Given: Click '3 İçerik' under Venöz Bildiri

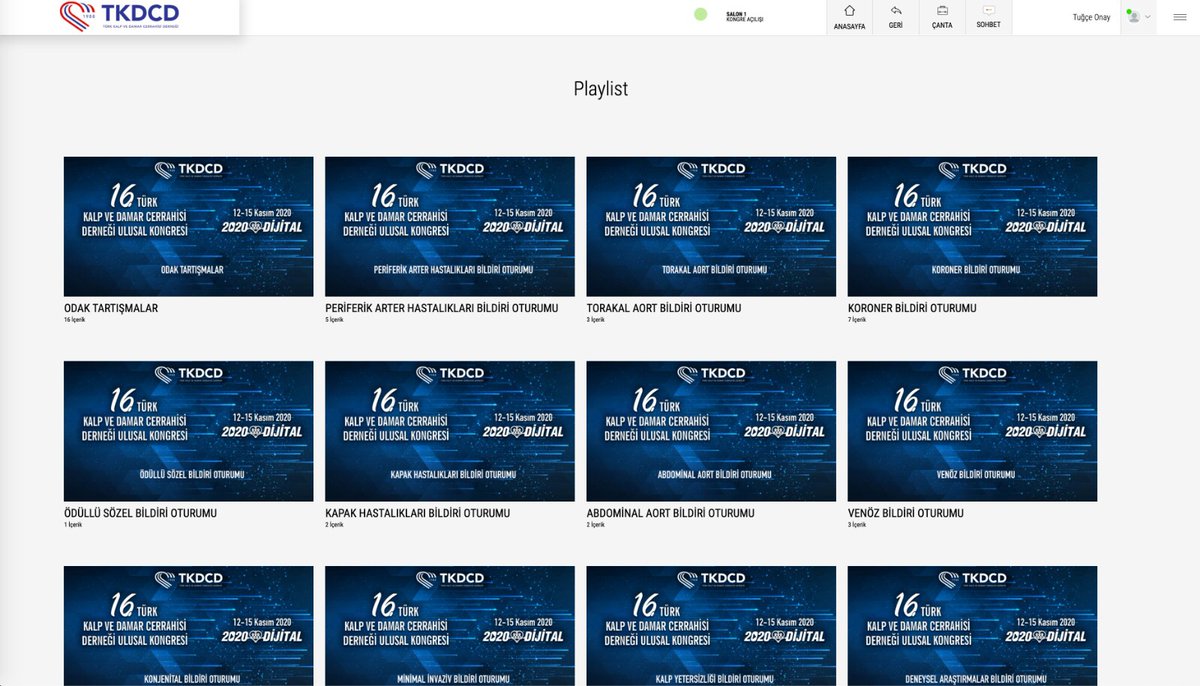Looking at the screenshot, I should 857,524.
